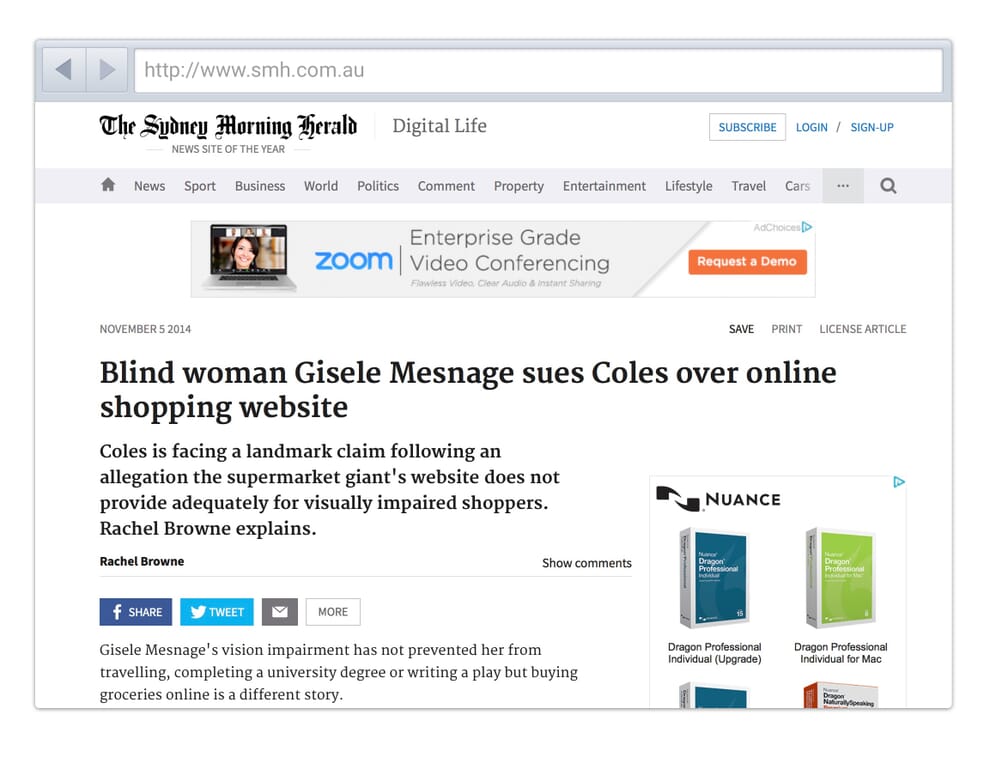Navigate to the World section
Screen dimensions: 990x757
pyautogui.click(x=321, y=186)
